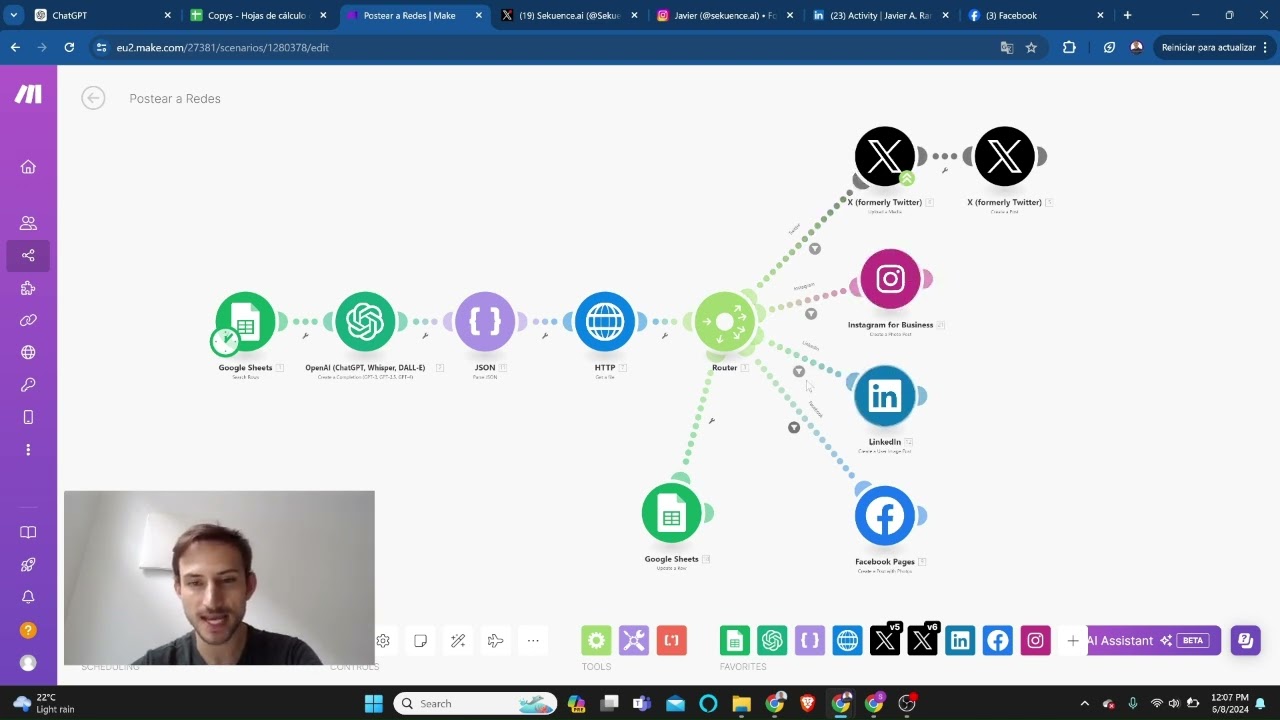Open Webhooks globe icon in sidebar
The image size is (1280, 720).
tap(28, 352)
